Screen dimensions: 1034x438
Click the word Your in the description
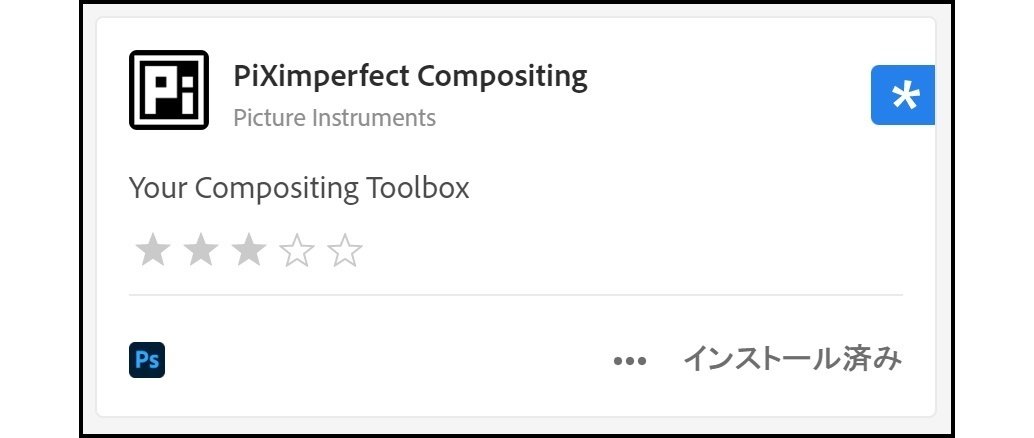[158, 188]
